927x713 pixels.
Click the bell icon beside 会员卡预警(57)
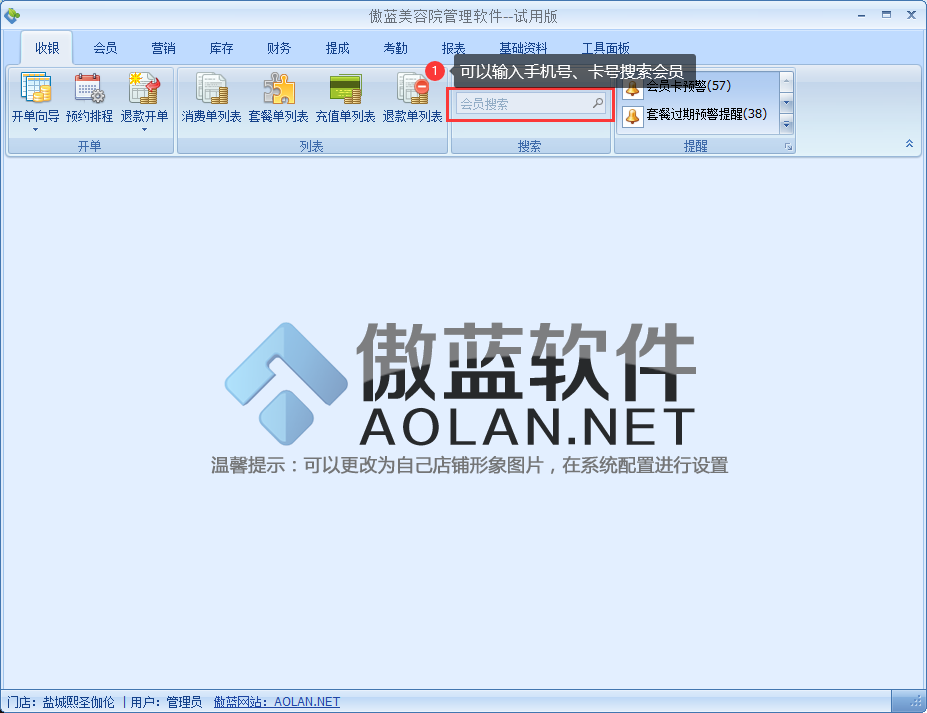633,89
